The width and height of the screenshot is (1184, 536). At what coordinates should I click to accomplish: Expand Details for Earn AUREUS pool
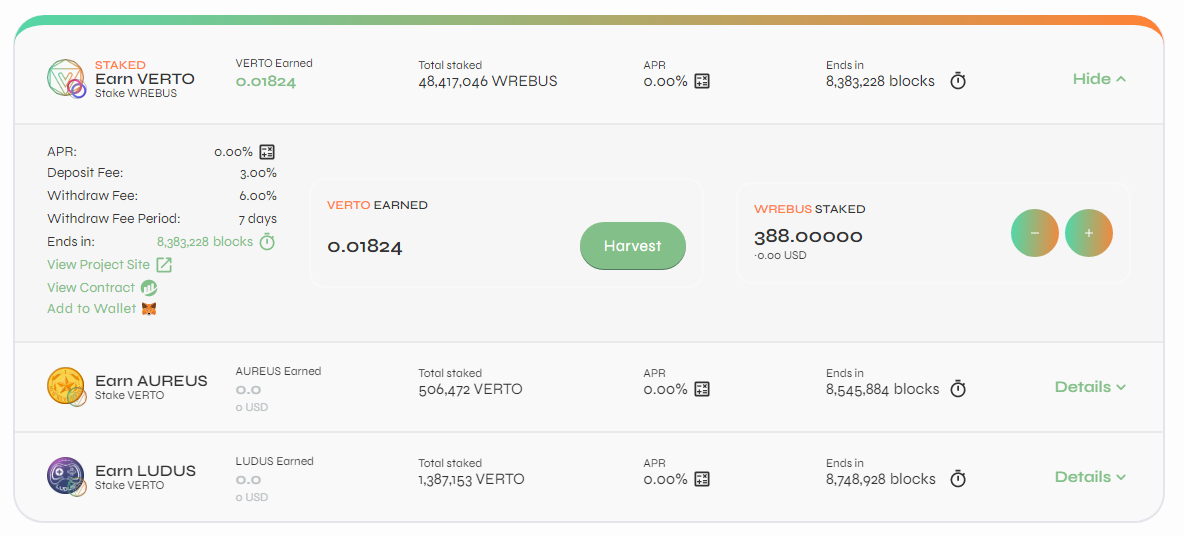[1090, 387]
